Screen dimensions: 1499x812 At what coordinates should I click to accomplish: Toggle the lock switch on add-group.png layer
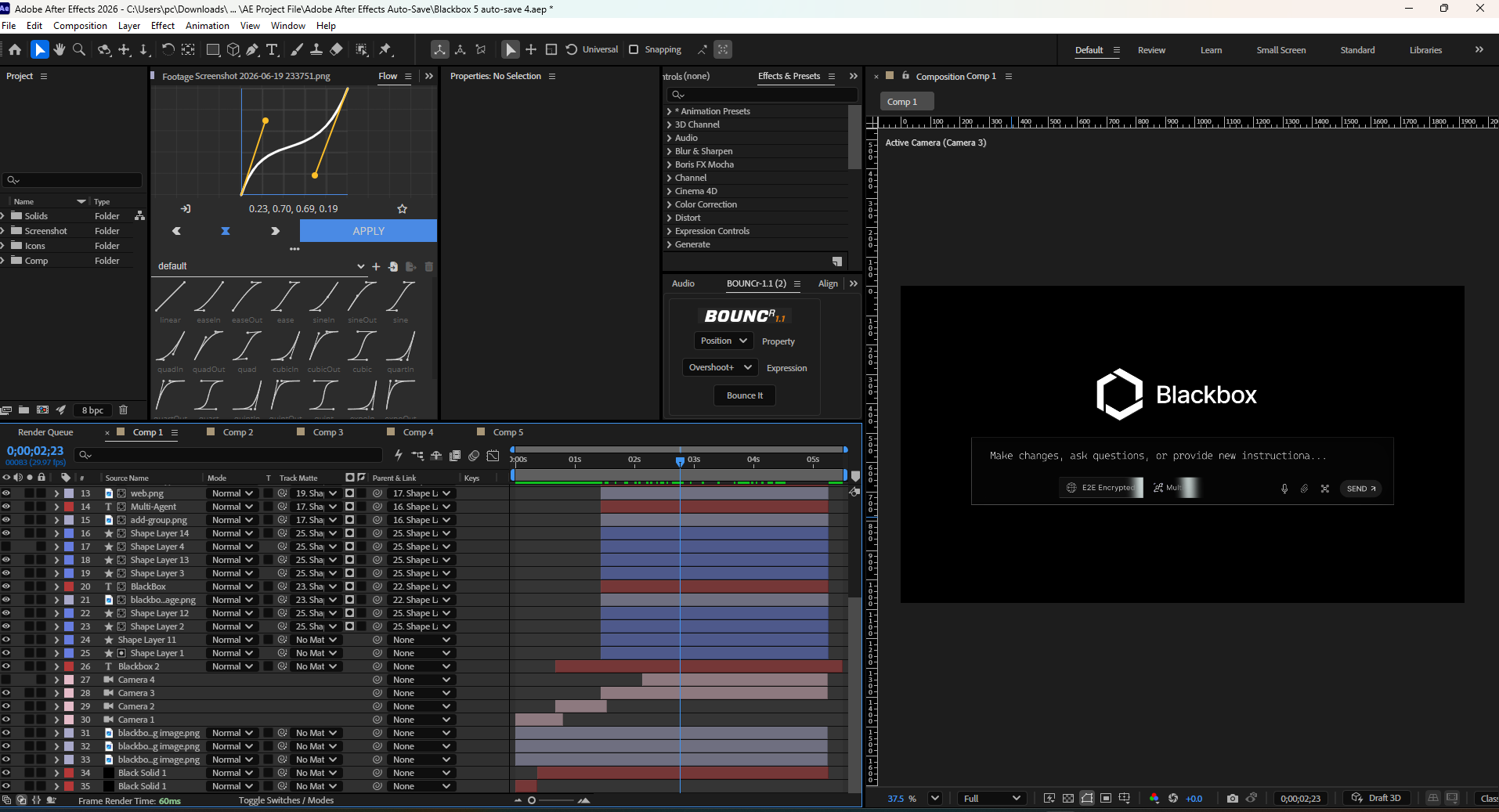(x=41, y=520)
